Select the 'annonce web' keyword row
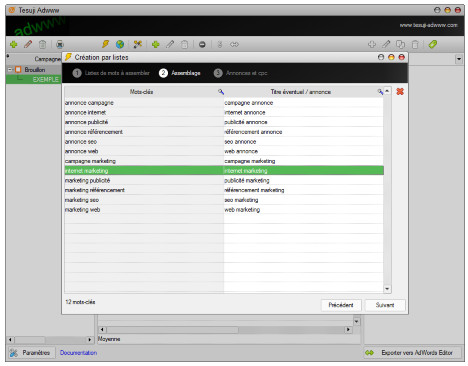The image size is (468, 366). point(144,151)
